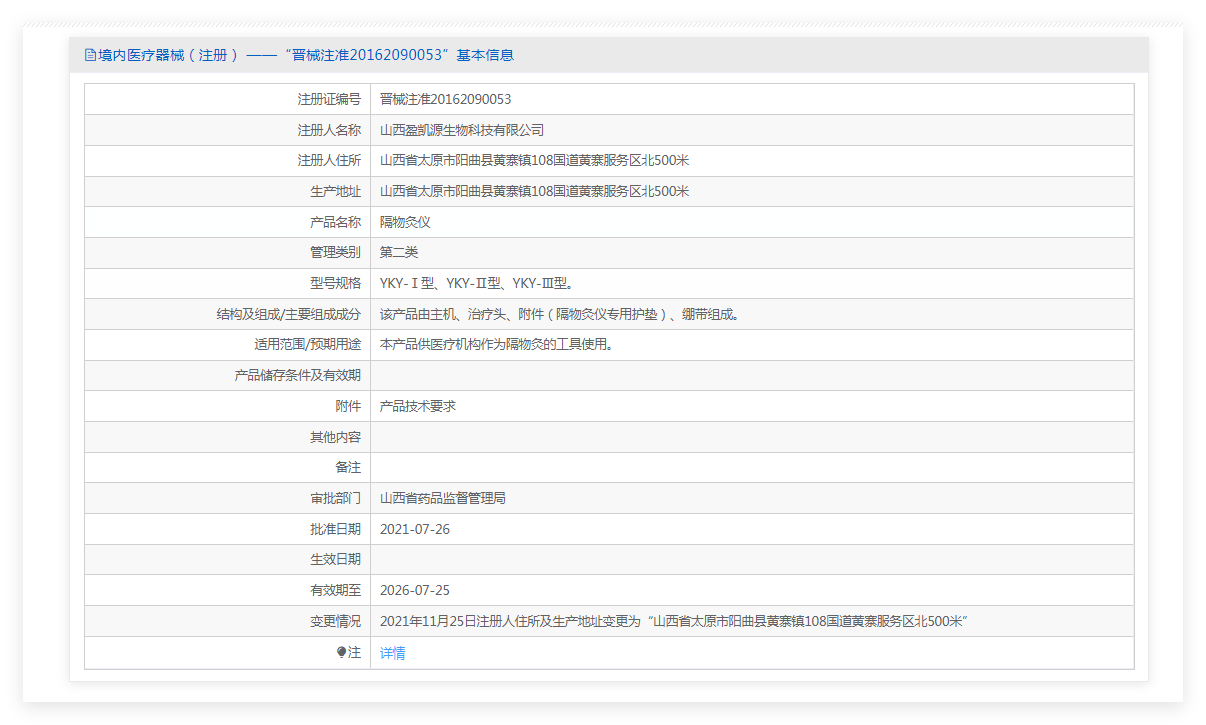Select expiry date 2026-07-25

(415, 590)
